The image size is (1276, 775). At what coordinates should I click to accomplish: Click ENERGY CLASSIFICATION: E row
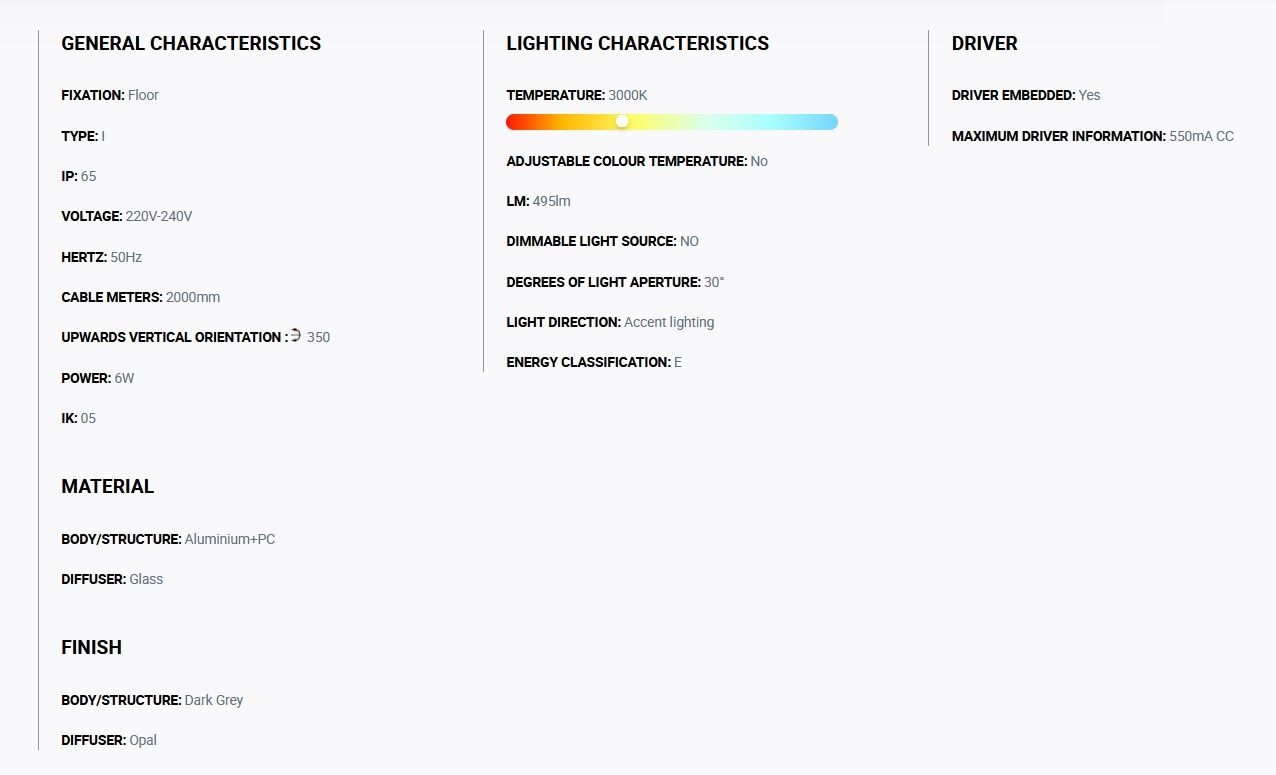[x=594, y=362]
